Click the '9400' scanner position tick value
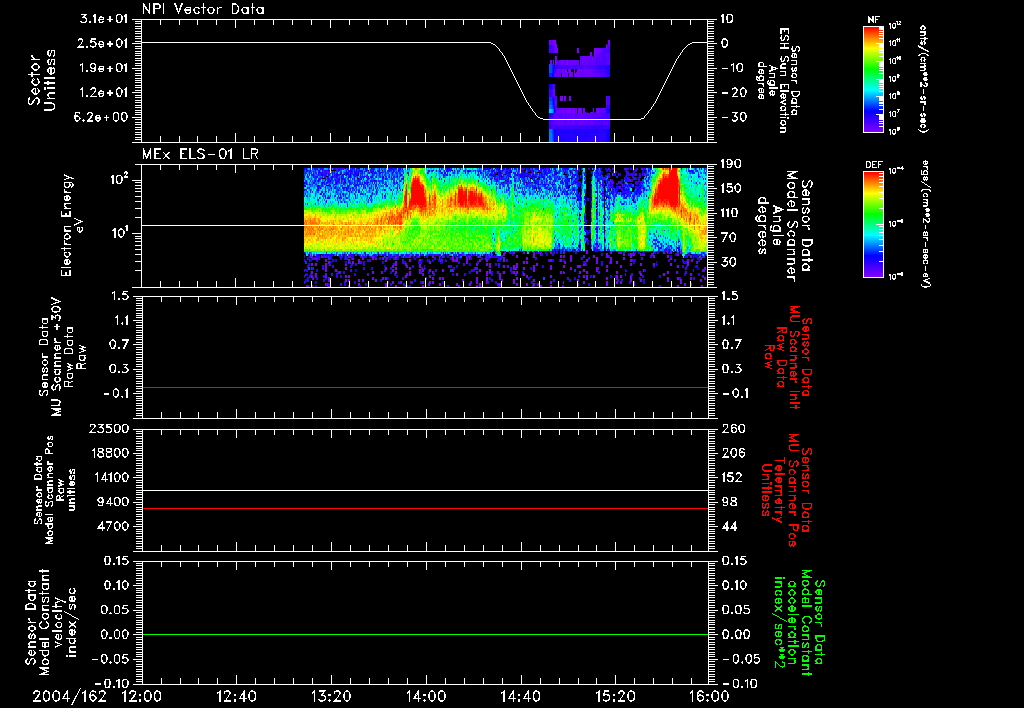 click(112, 502)
